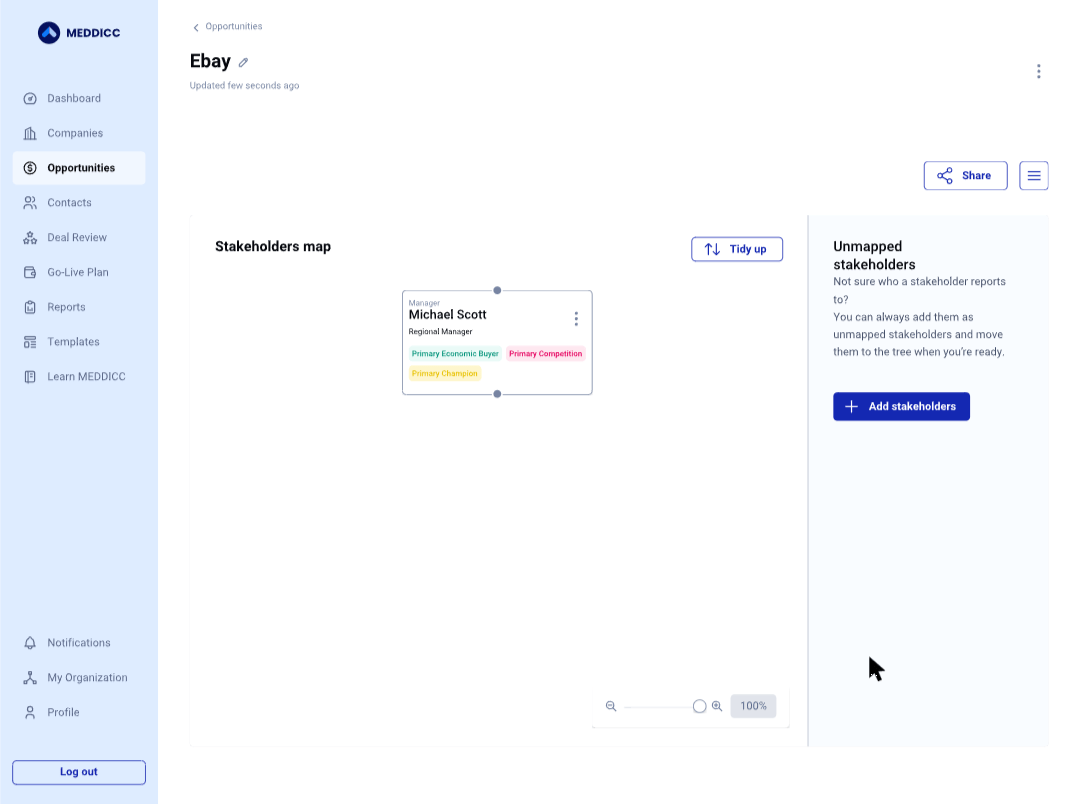Click the Share button
The width and height of the screenshot is (1080, 804).
pos(966,176)
